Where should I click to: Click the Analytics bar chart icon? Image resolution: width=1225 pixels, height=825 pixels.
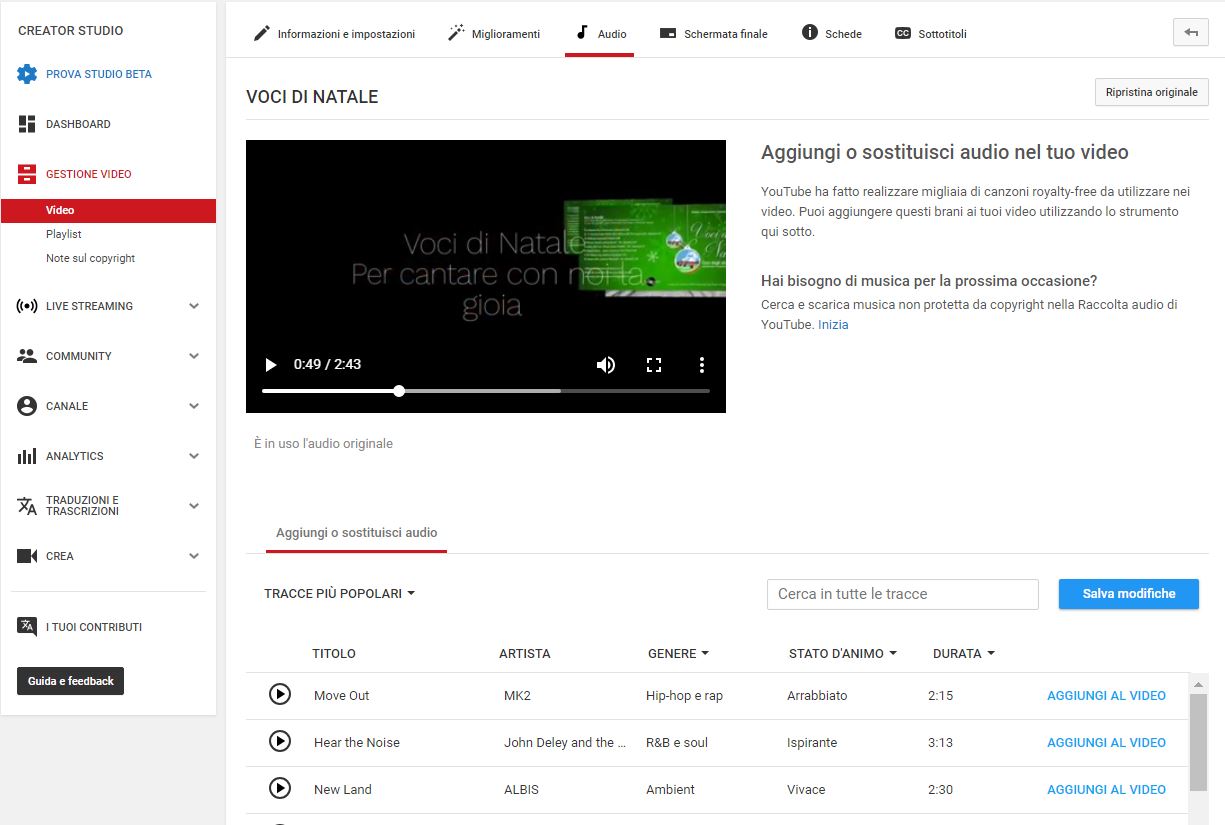[x=27, y=456]
